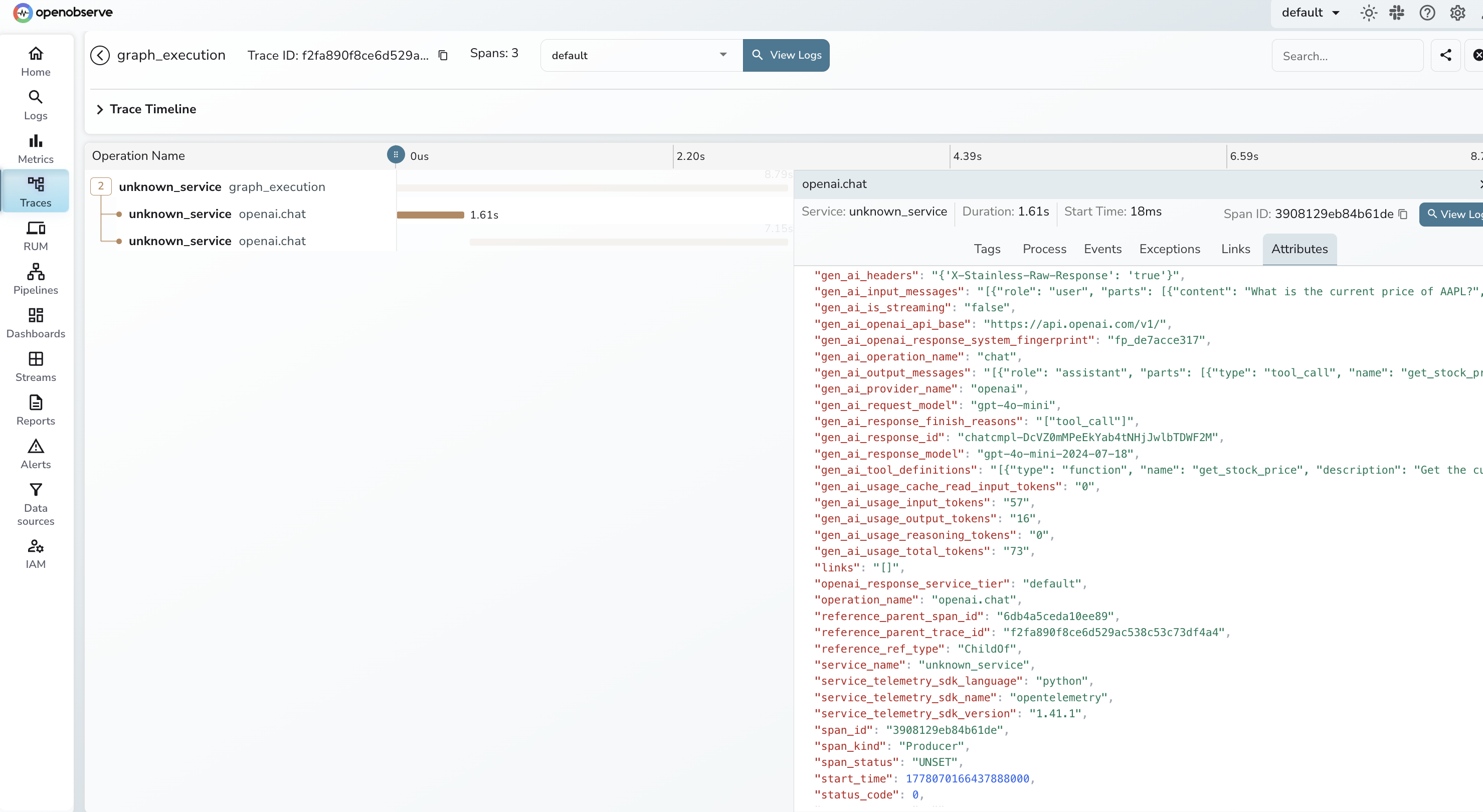Open Reports from the sidebar
The height and width of the screenshot is (812, 1483).
(36, 411)
